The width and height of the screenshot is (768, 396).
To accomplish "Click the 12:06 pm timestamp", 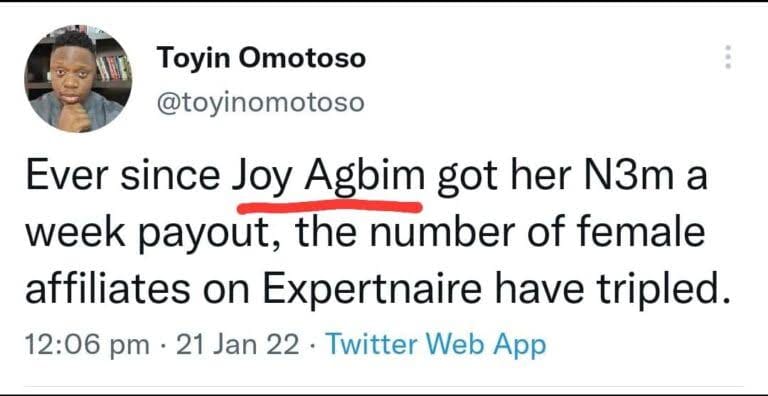I will coord(87,346).
